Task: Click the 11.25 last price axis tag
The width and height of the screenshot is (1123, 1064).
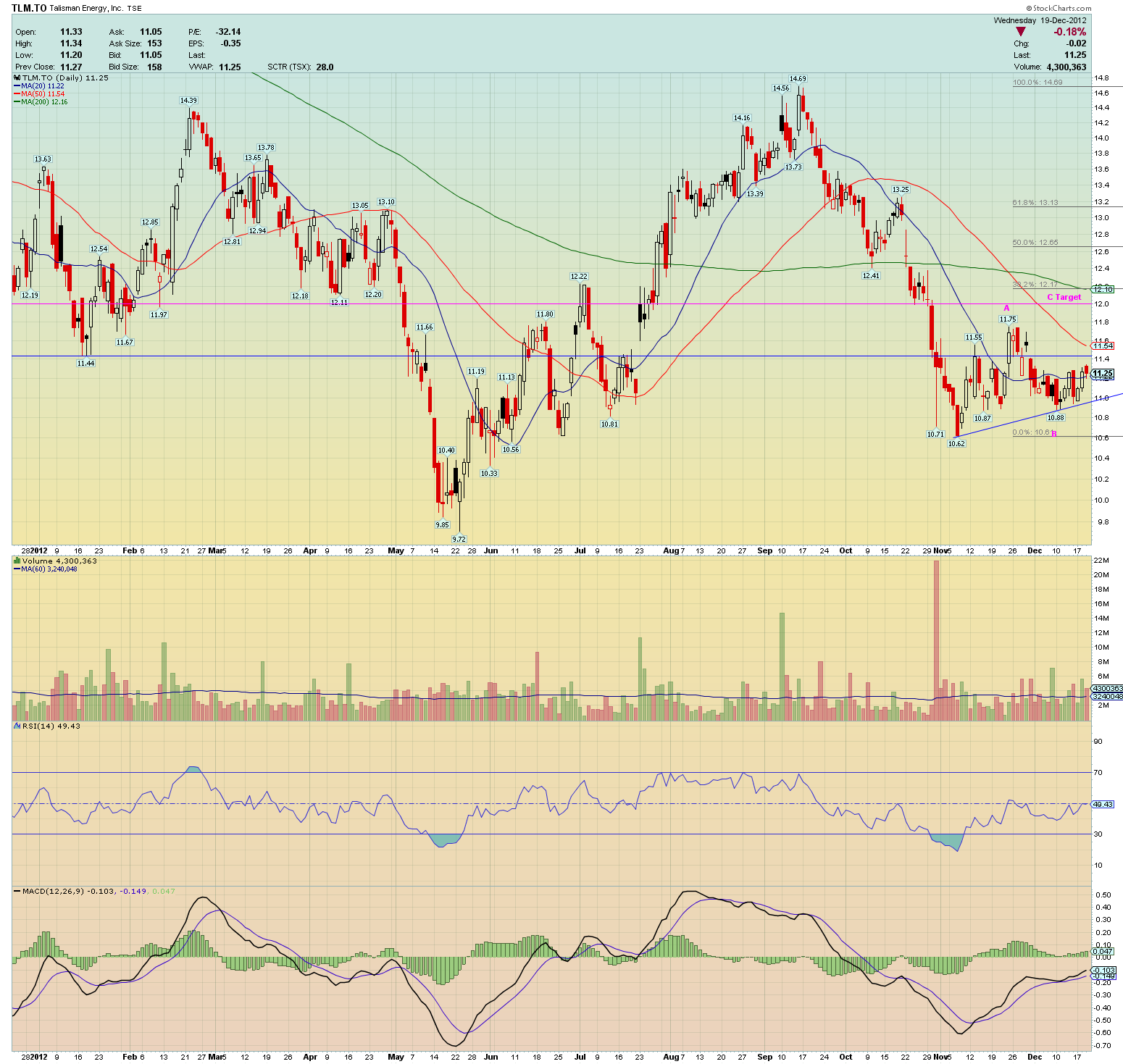Action: pos(1103,373)
